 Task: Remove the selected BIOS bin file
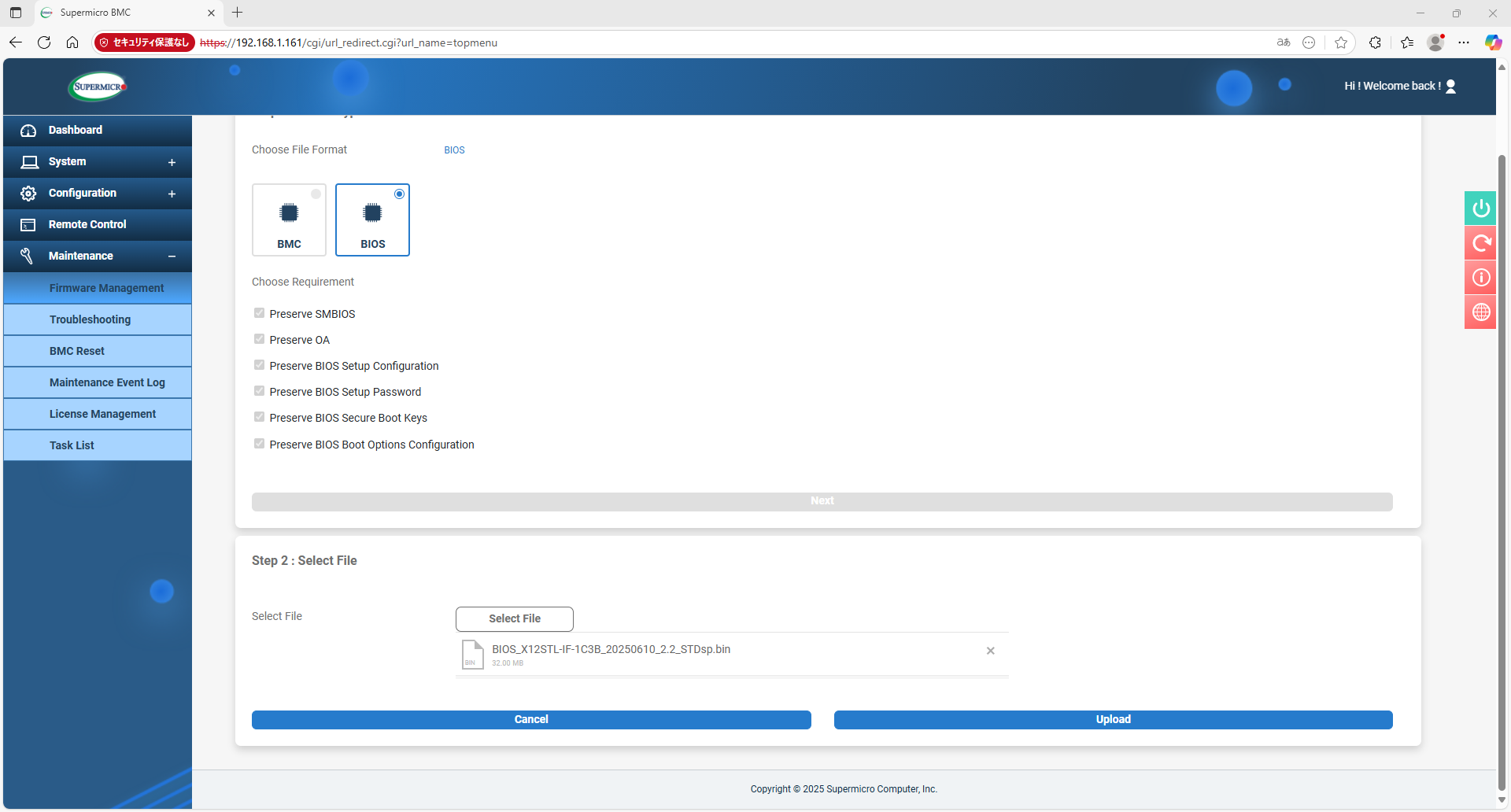click(x=990, y=651)
